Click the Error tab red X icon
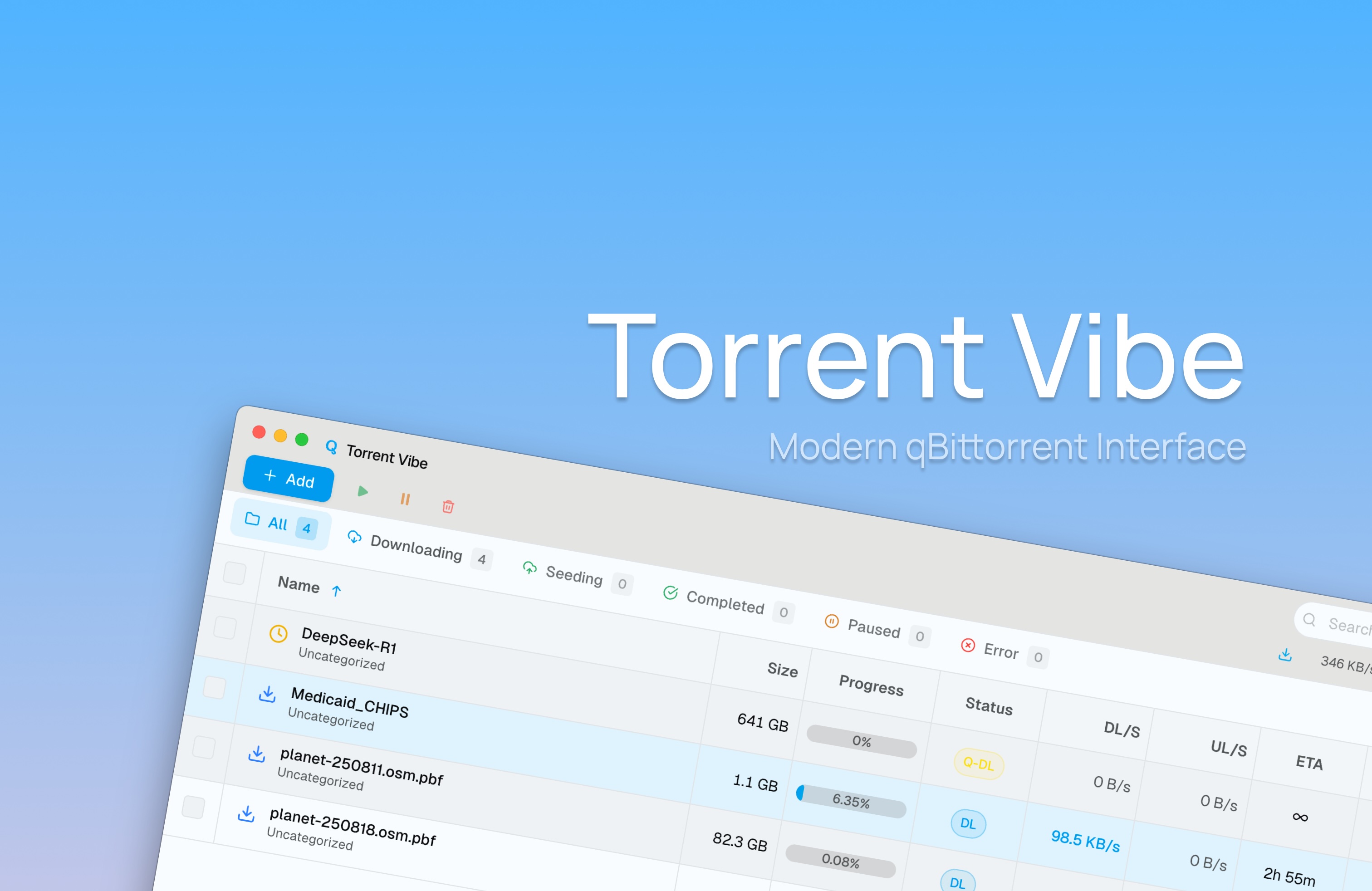 [969, 646]
